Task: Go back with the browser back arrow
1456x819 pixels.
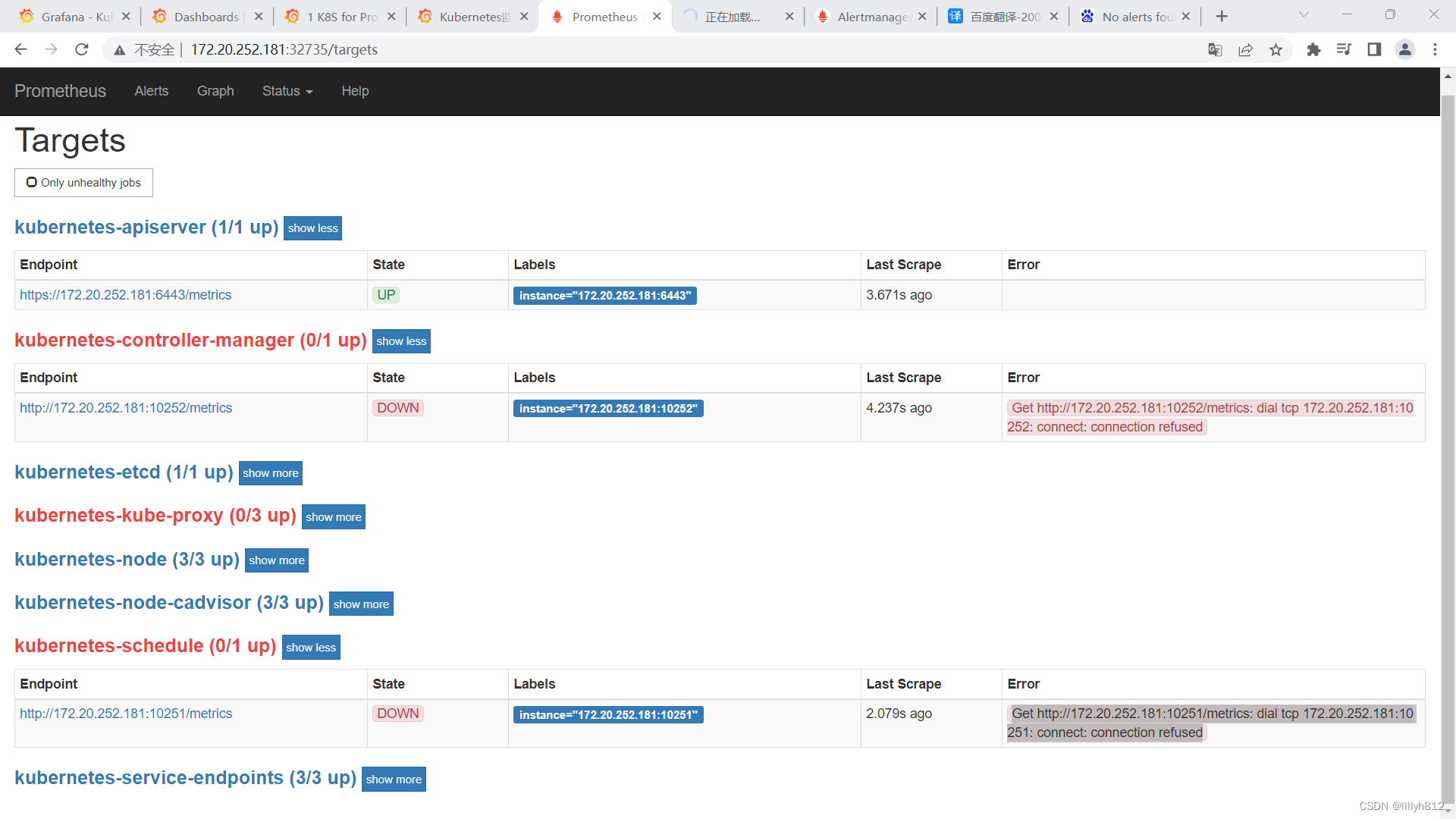Action: pos(20,49)
